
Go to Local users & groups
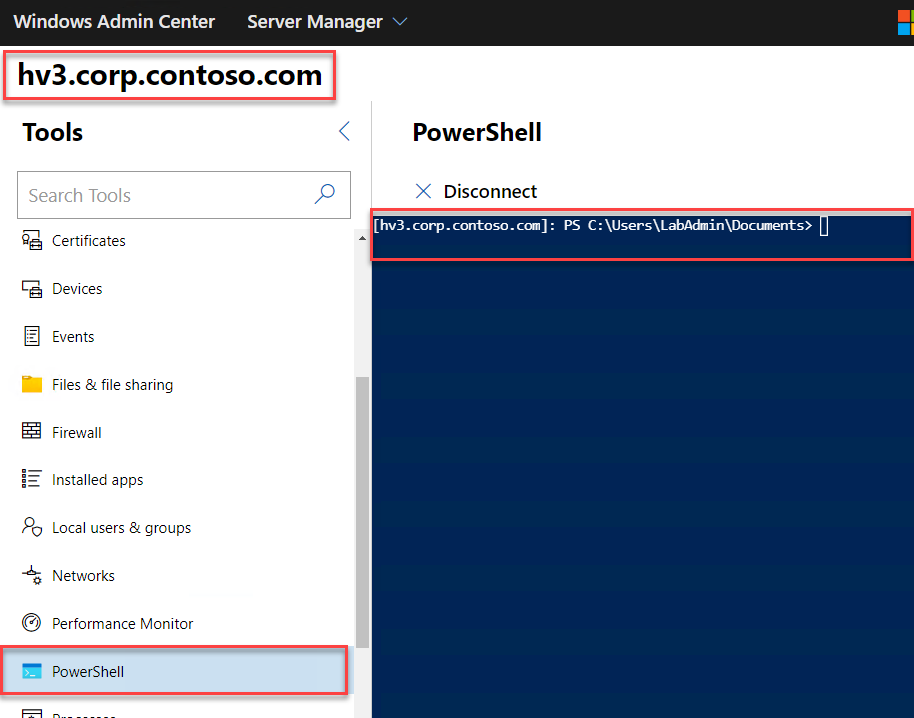(x=177, y=527)
